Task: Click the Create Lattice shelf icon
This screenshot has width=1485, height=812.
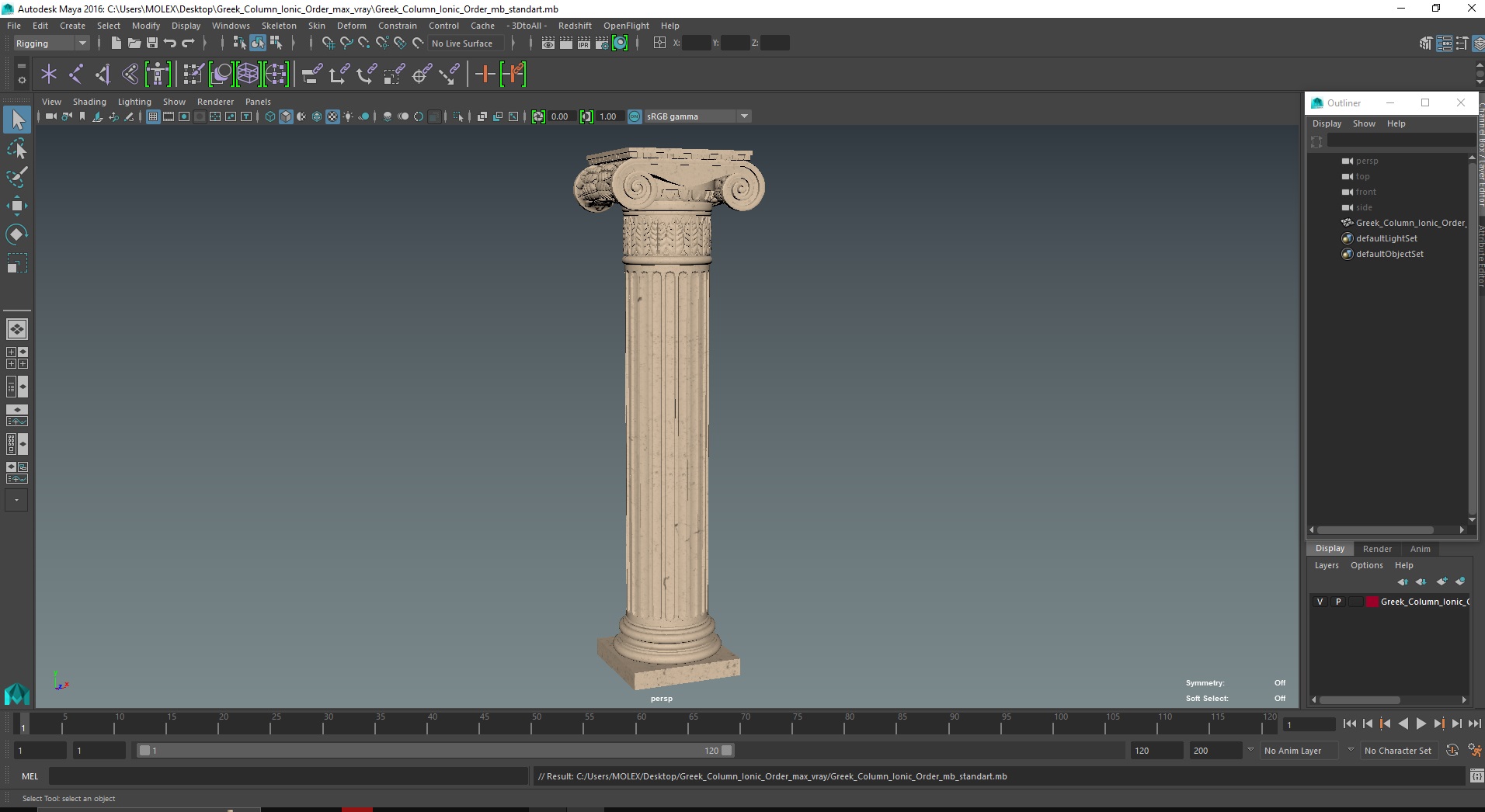Action: 248,75
